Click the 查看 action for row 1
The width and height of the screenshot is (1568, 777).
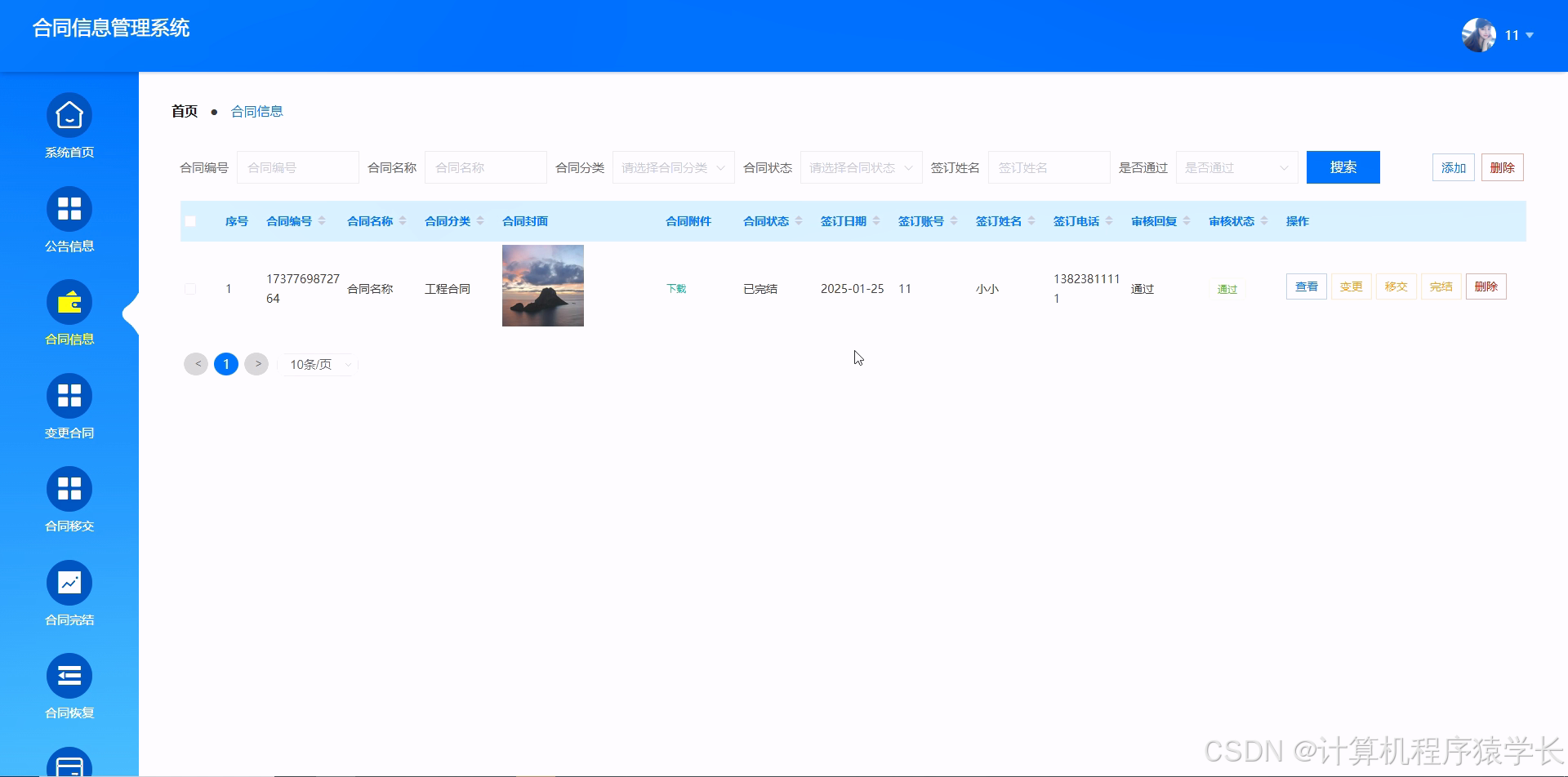1306,286
